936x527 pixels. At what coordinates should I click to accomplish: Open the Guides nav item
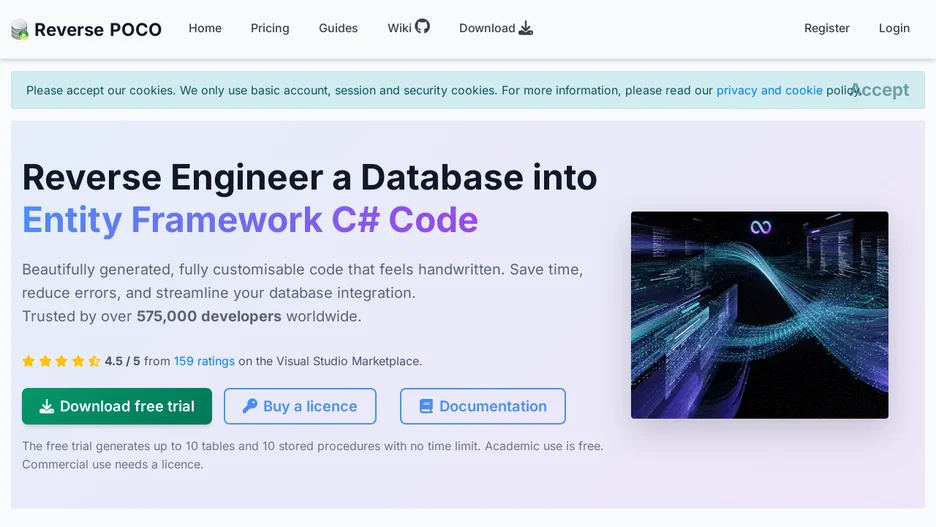[338, 28]
